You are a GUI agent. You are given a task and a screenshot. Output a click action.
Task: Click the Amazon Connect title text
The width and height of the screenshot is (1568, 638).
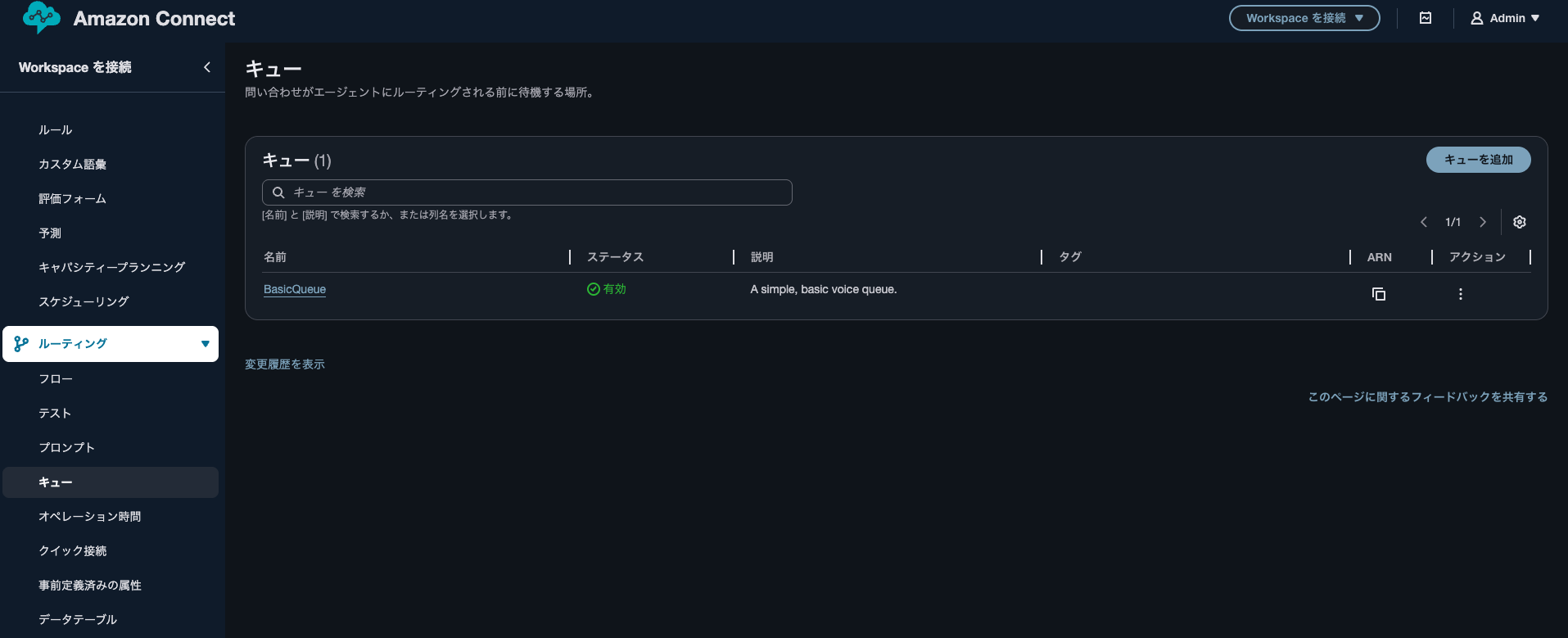[x=154, y=18]
